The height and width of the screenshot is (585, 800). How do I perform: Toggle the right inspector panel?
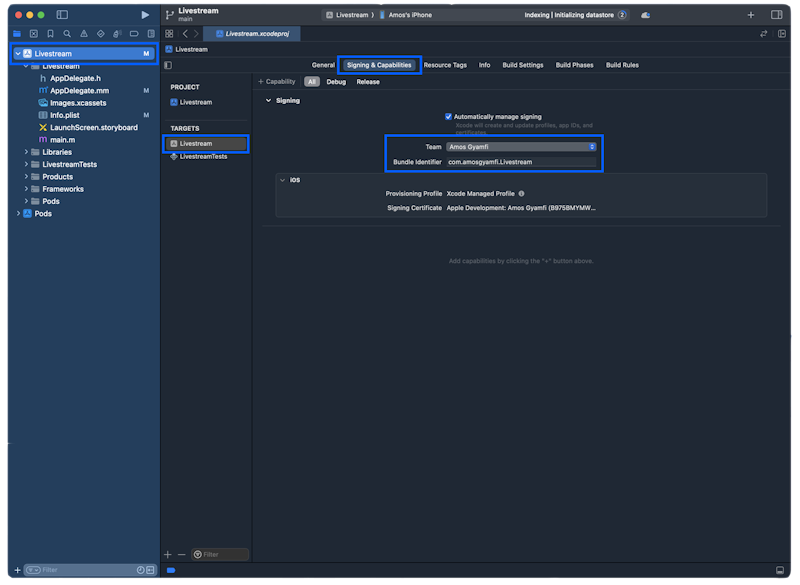point(777,15)
